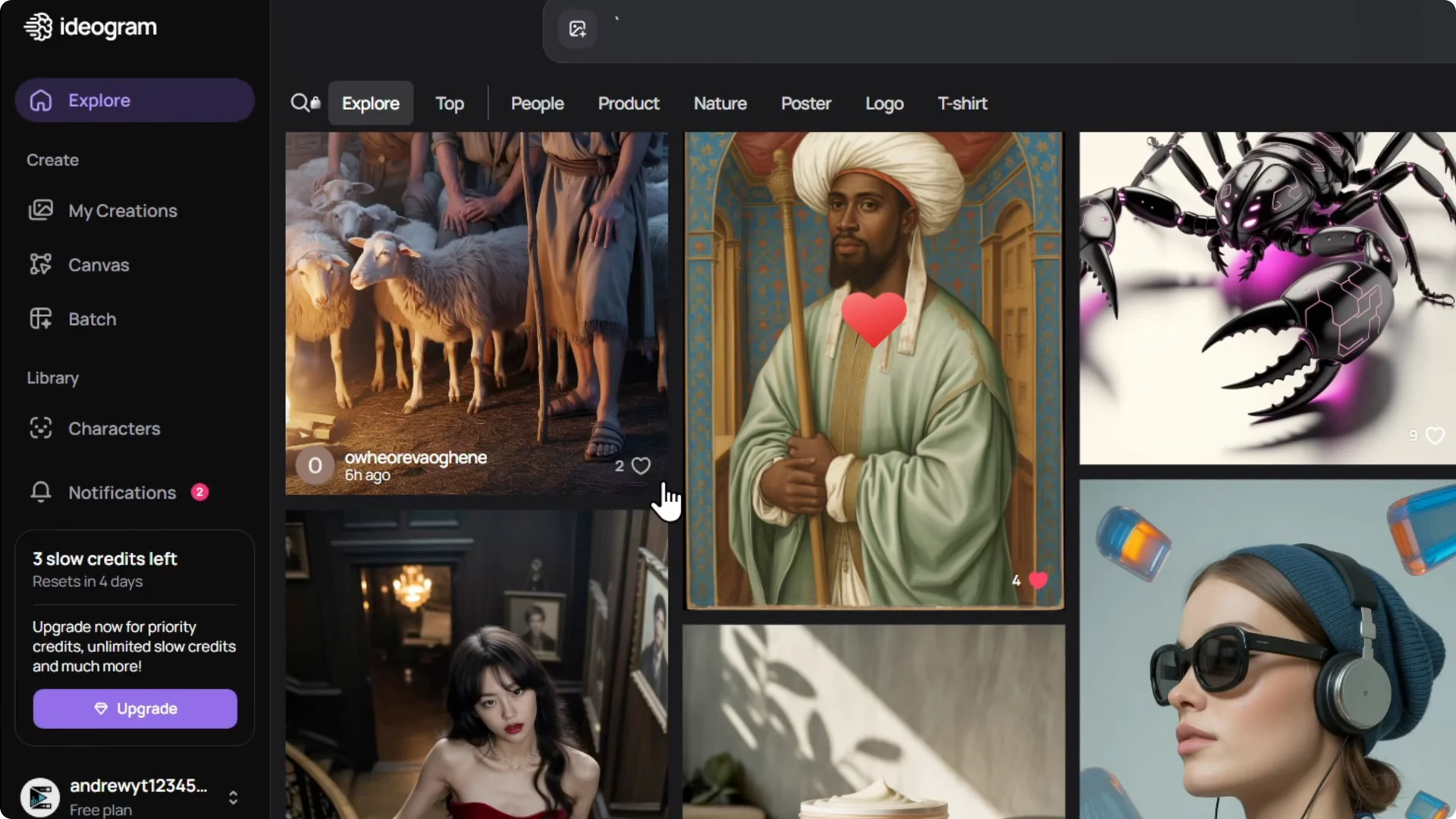Viewport: 1456px width, 819px height.
Task: Unlike the turbaned man portrait
Action: (x=1039, y=580)
